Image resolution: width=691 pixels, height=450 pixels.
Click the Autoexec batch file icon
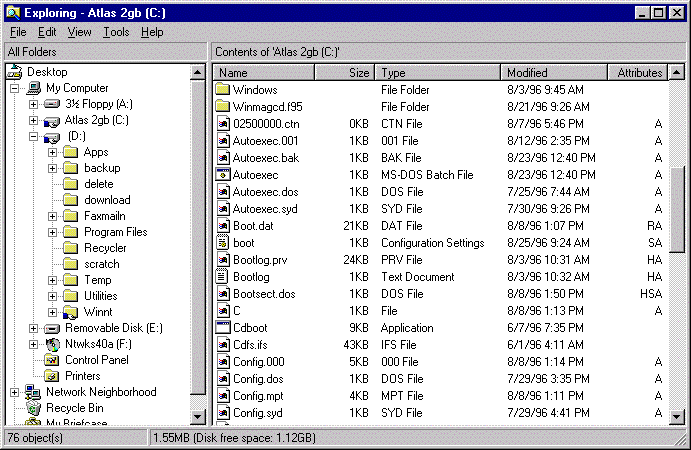pyautogui.click(x=223, y=175)
